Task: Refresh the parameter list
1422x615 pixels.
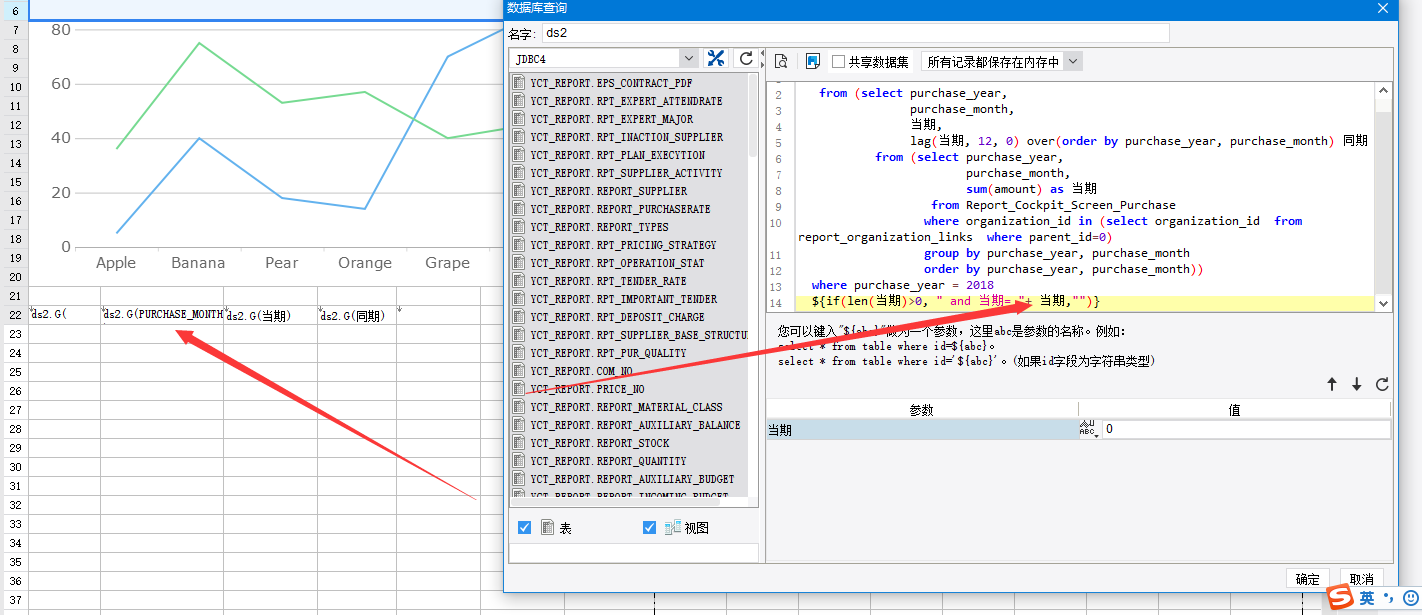Action: 1382,384
